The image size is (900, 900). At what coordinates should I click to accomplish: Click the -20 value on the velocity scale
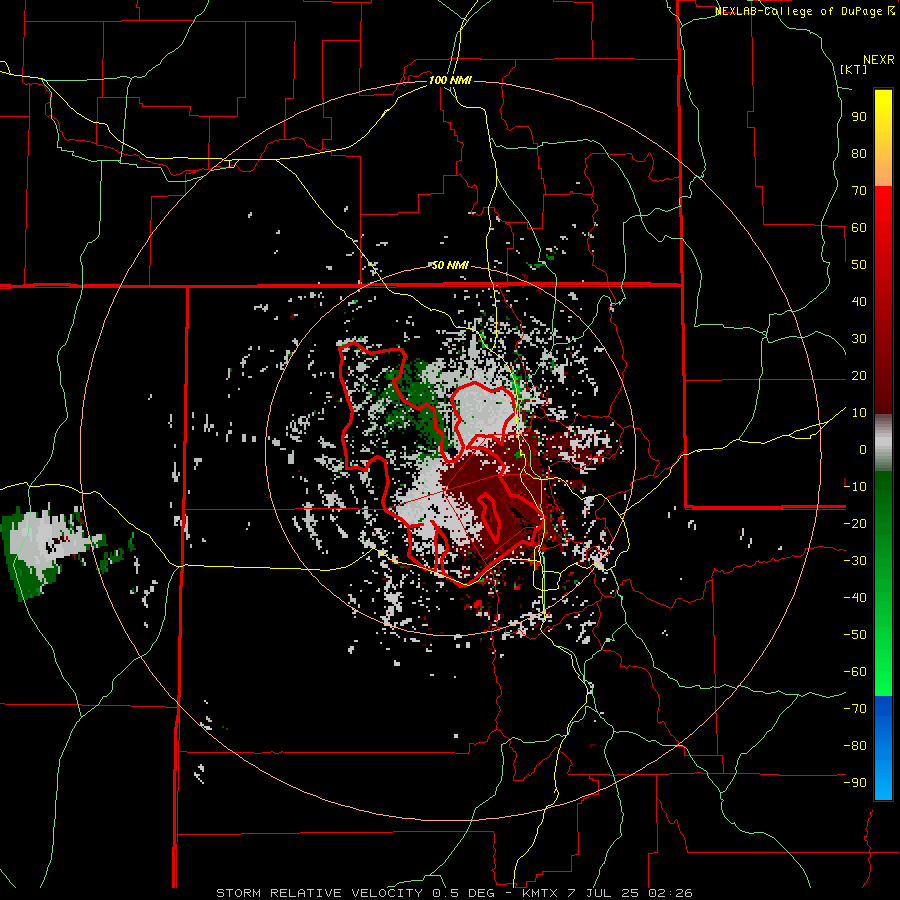855,524
